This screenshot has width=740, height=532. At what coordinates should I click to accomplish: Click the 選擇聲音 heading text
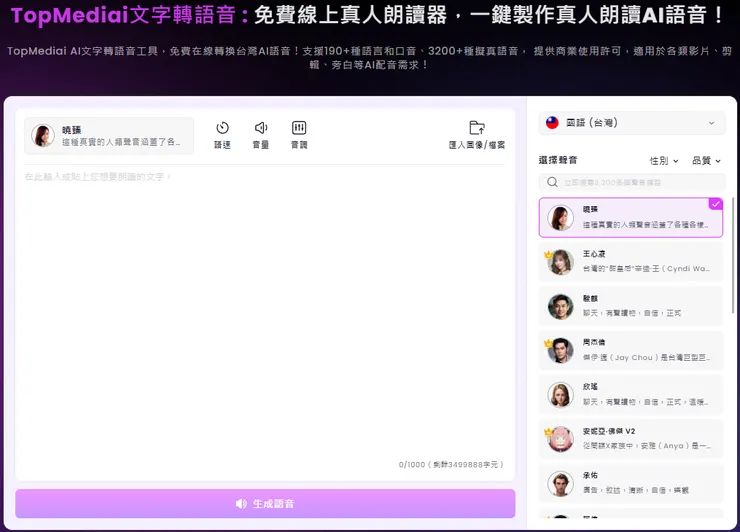click(x=558, y=160)
